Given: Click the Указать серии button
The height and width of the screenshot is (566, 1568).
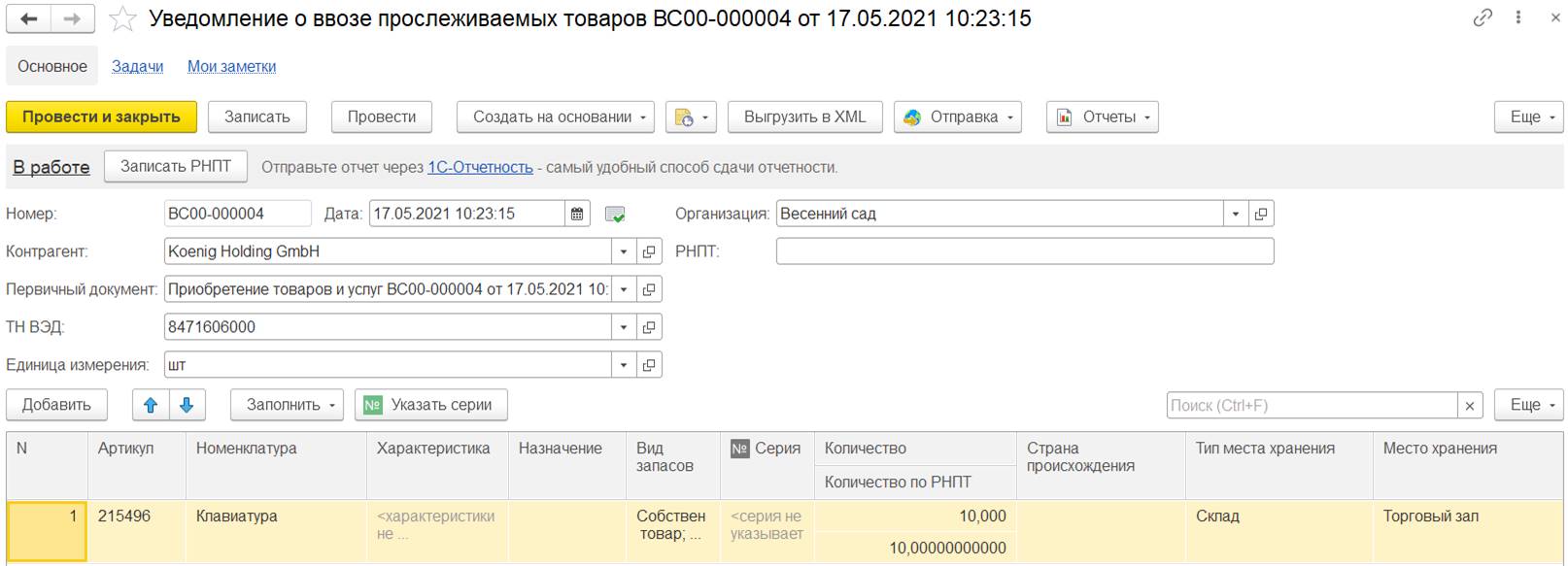Looking at the screenshot, I should (430, 405).
